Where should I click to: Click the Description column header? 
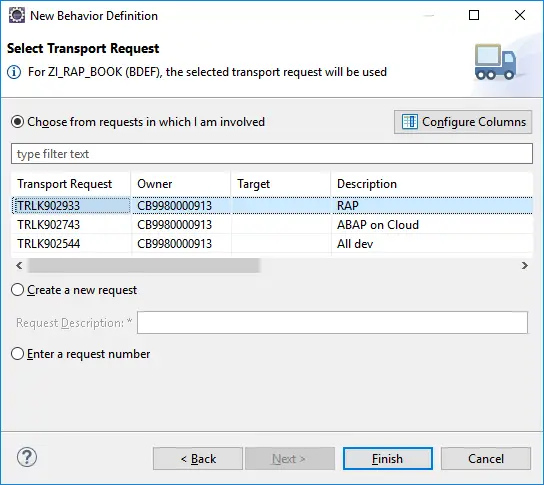point(432,184)
